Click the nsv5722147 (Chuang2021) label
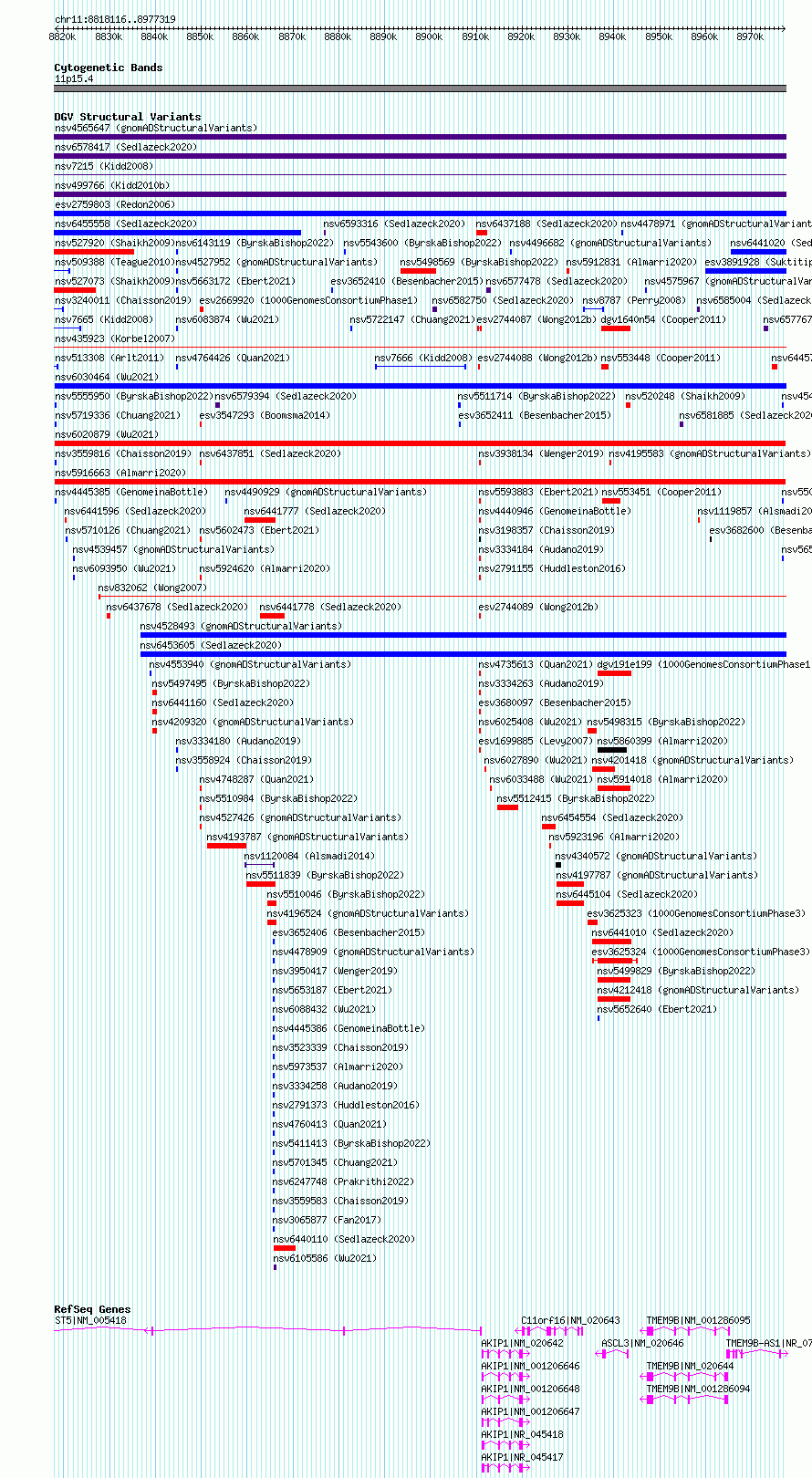The width and height of the screenshot is (812, 1478). pos(412,319)
